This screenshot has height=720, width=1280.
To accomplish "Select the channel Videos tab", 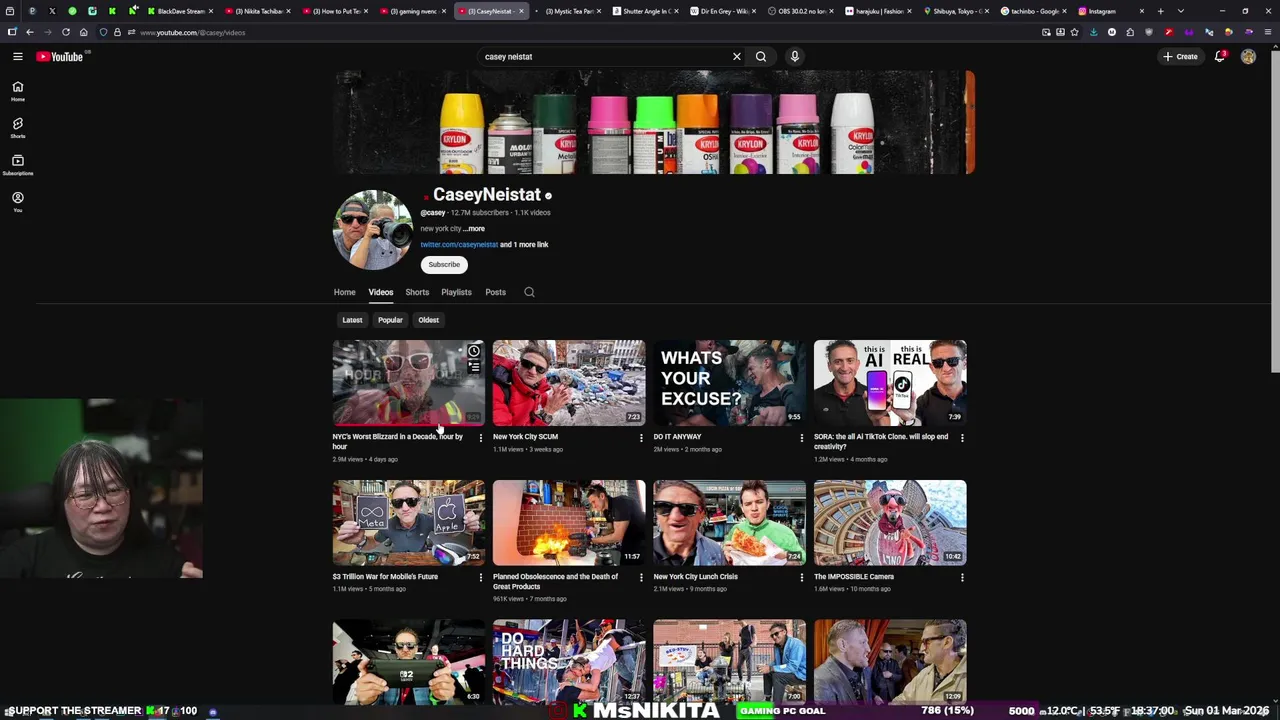I will pyautogui.click(x=381, y=292).
